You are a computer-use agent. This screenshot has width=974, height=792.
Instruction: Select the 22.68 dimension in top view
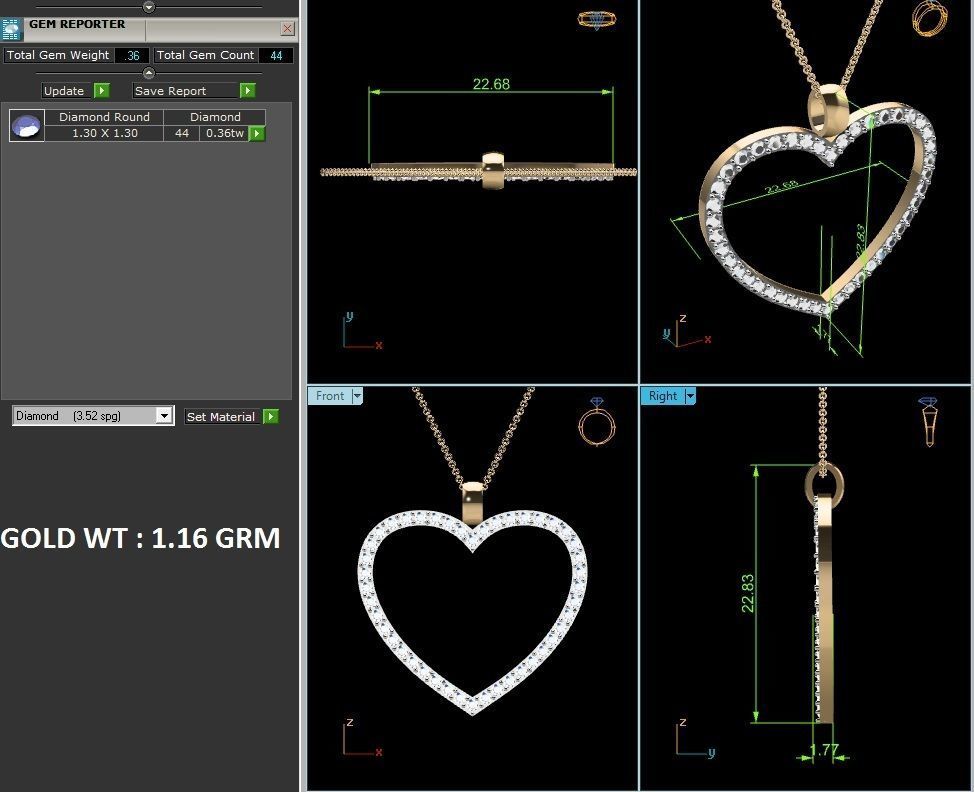491,84
